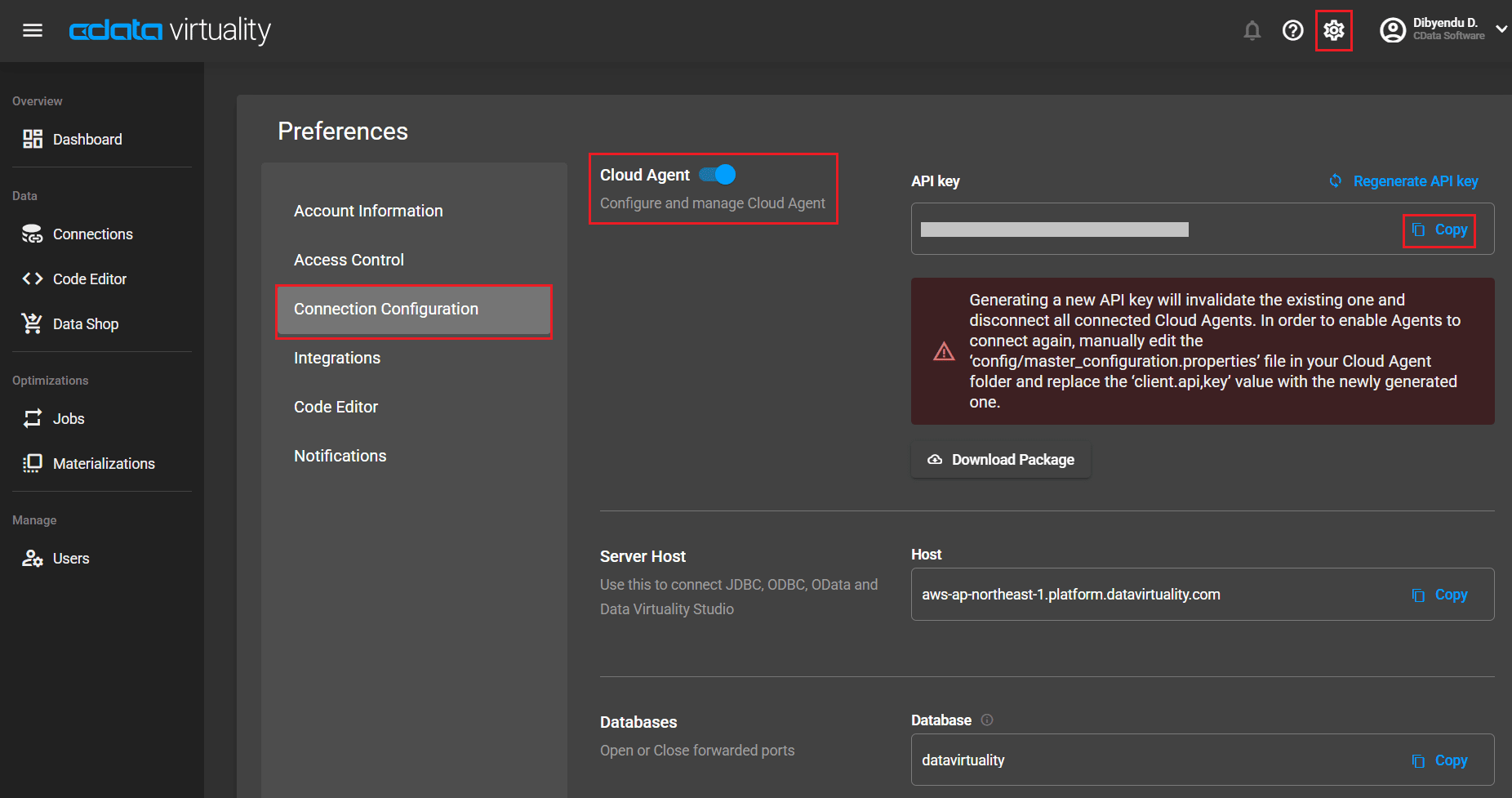Copy the server host address
The image size is (1512, 798).
[x=1440, y=595]
